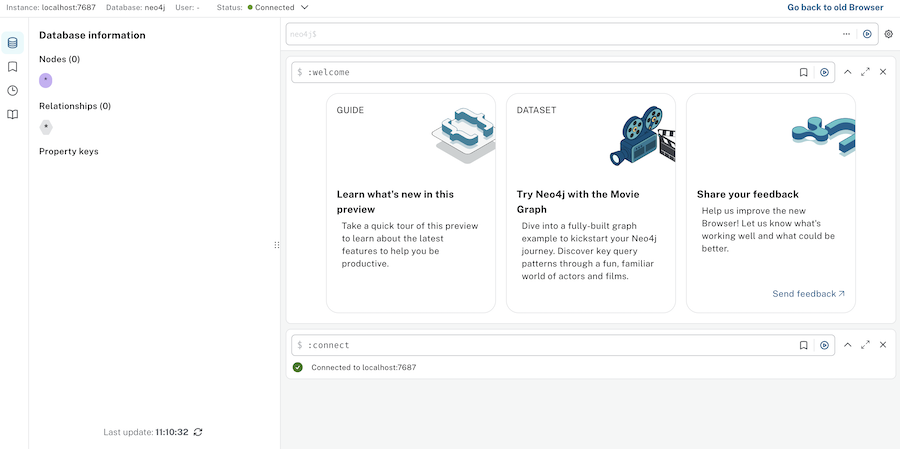The image size is (900, 449).
Task: Click the purple all-nodes asterisk label
Action: [x=45, y=81]
